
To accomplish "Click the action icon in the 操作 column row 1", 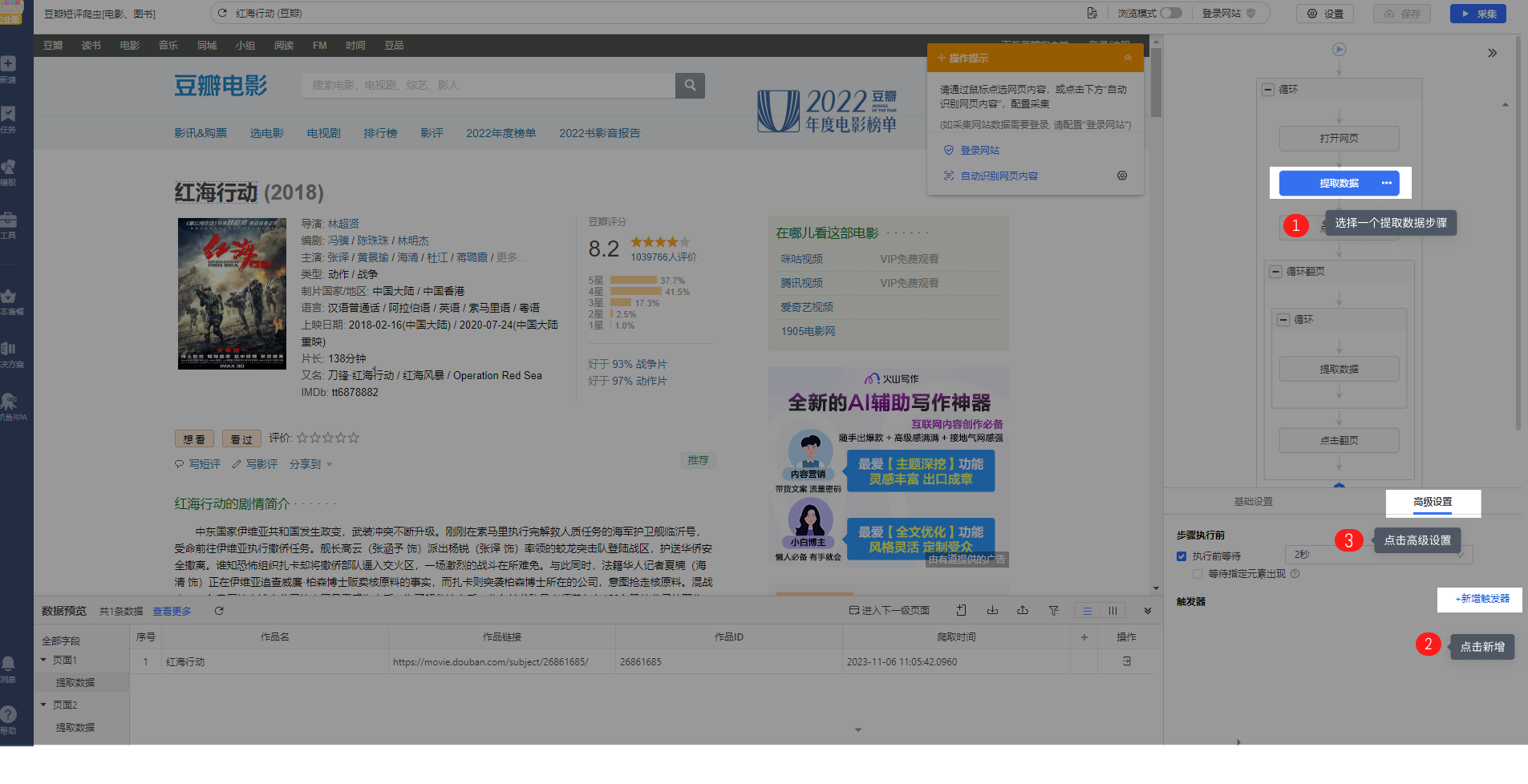I will coord(1126,661).
